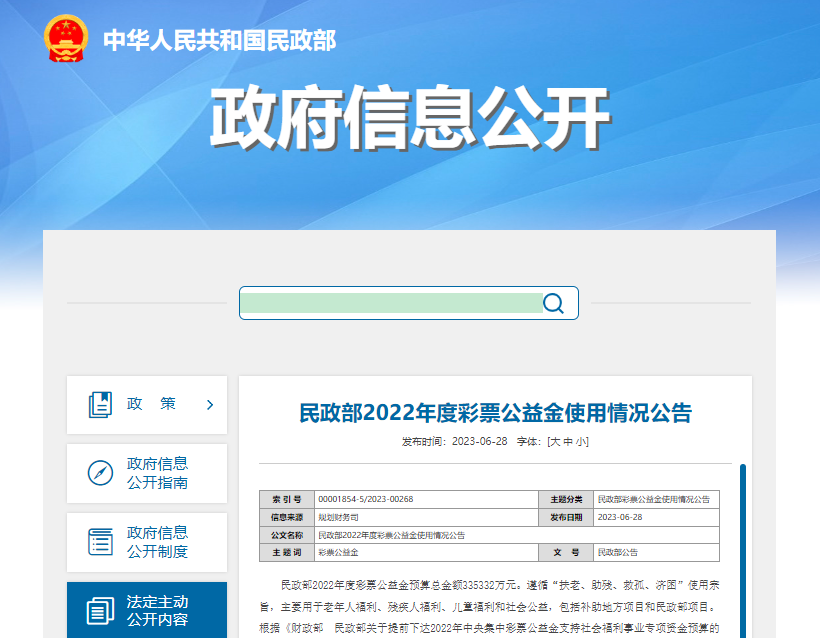Image resolution: width=820 pixels, height=638 pixels.
Task: Click inside the green search input field
Action: pyautogui.click(x=391, y=303)
